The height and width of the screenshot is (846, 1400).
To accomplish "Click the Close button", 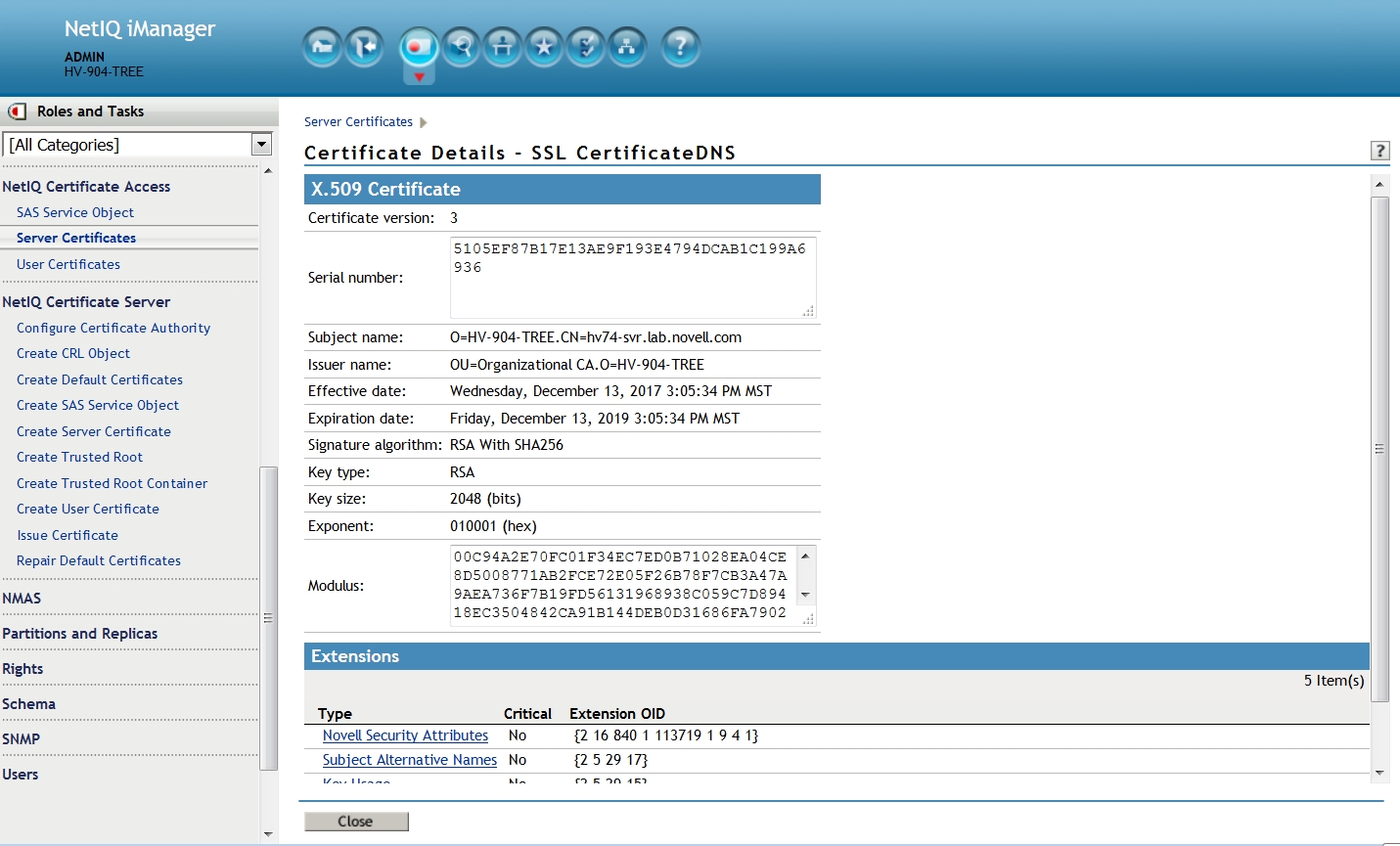I will tap(356, 822).
